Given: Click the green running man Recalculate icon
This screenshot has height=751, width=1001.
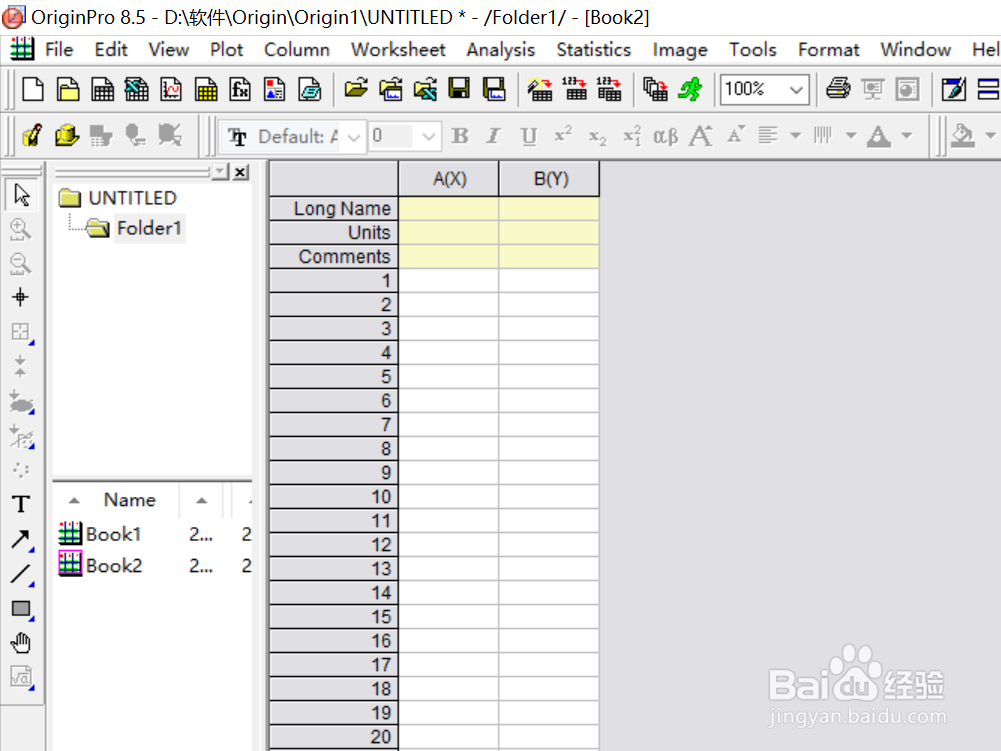Looking at the screenshot, I should pyautogui.click(x=690, y=89).
